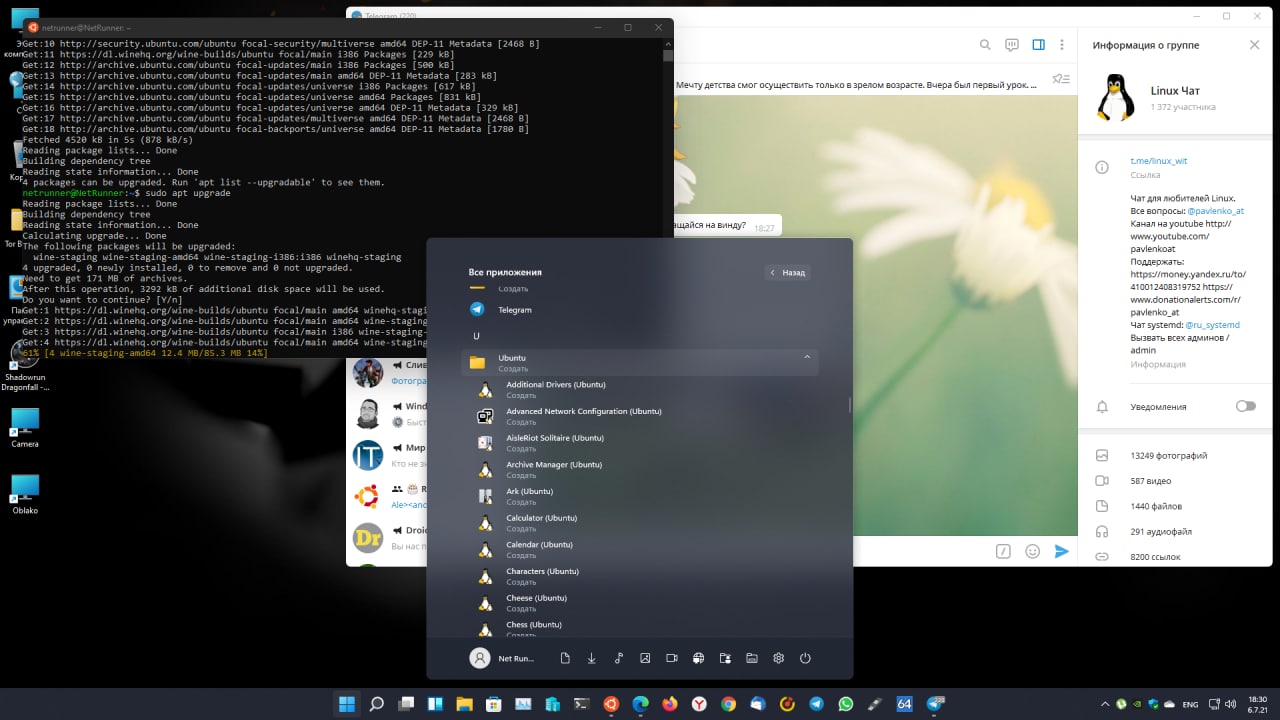Open Network icon in Start footer
The width and height of the screenshot is (1280, 720).
(699, 658)
